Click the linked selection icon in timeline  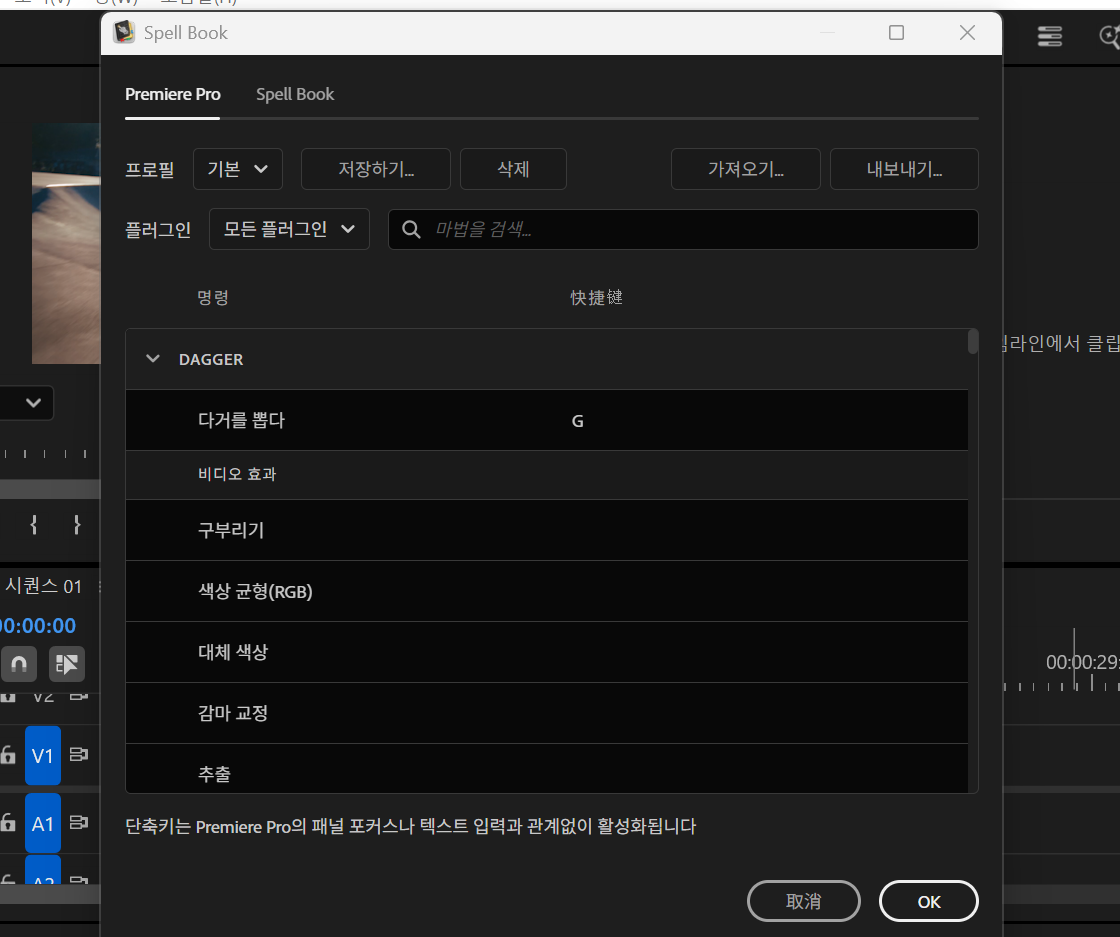click(x=66, y=664)
